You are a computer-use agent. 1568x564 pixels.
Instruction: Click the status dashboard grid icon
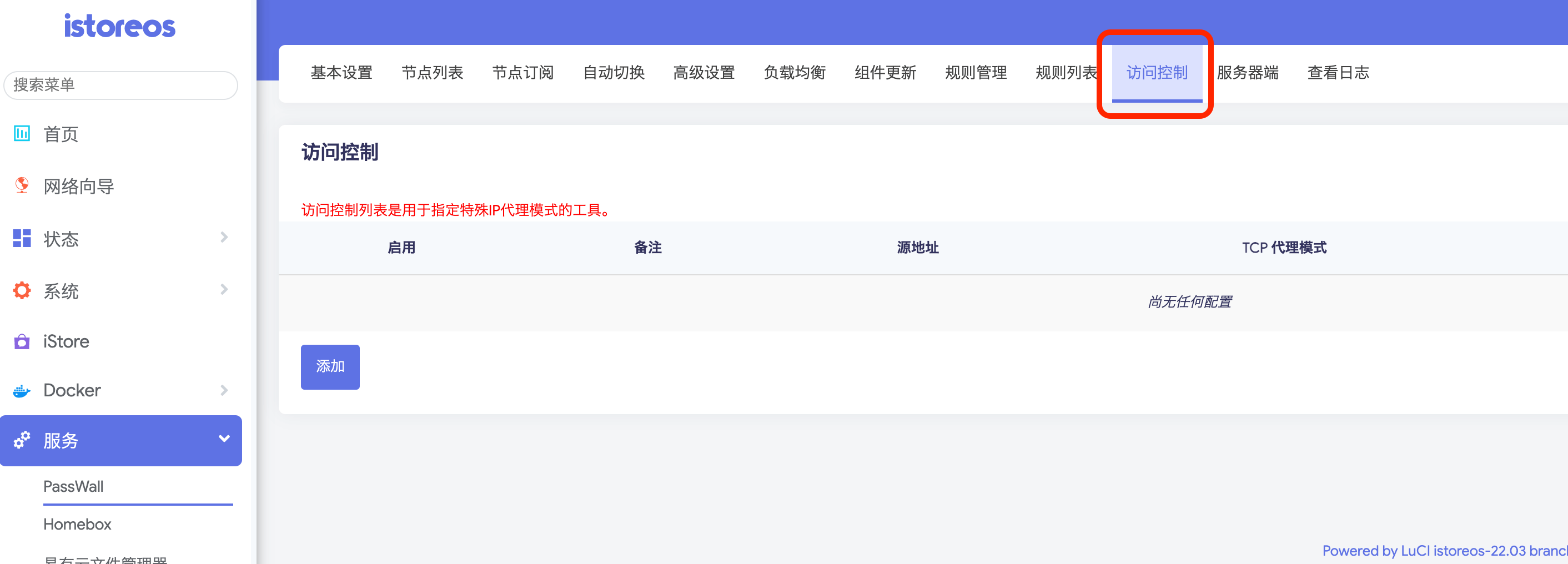[x=22, y=239]
